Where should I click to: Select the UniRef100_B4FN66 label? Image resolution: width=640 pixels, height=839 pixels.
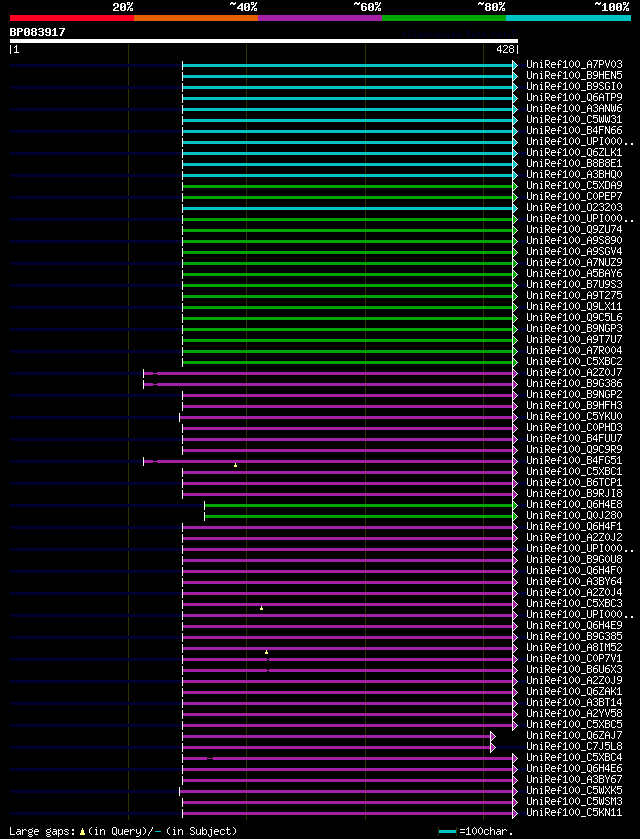(x=574, y=131)
